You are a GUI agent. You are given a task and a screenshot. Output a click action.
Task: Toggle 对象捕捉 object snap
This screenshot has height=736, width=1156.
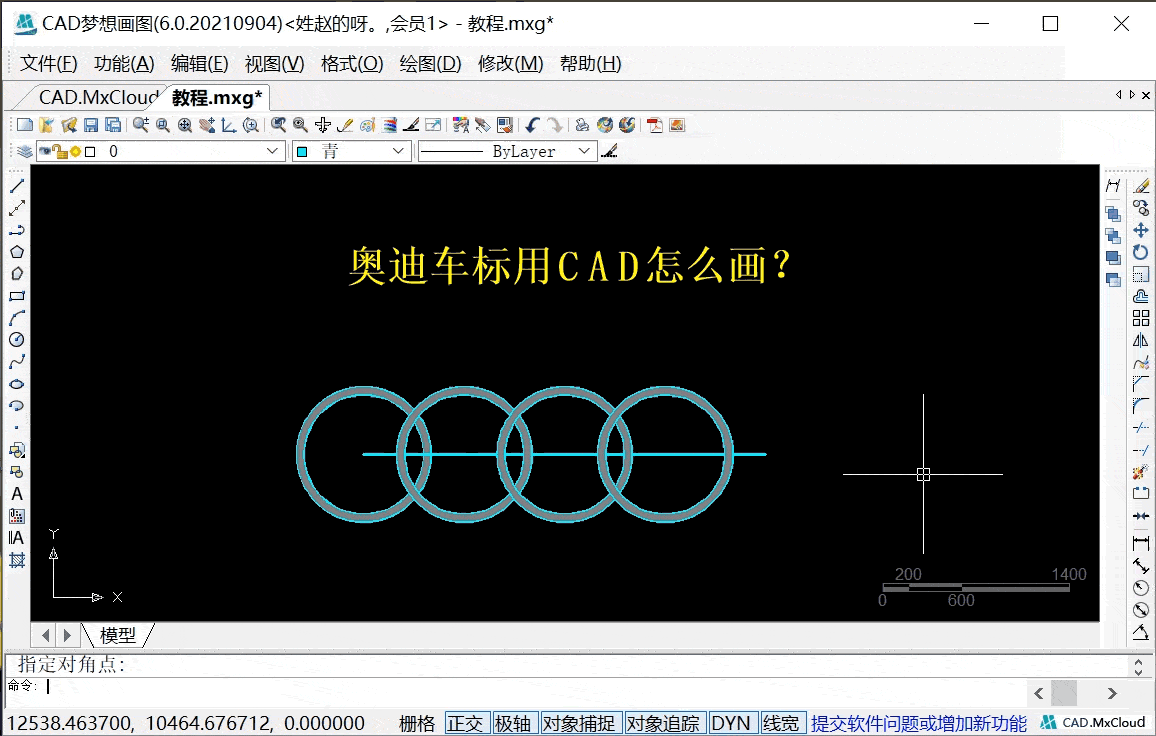579,723
